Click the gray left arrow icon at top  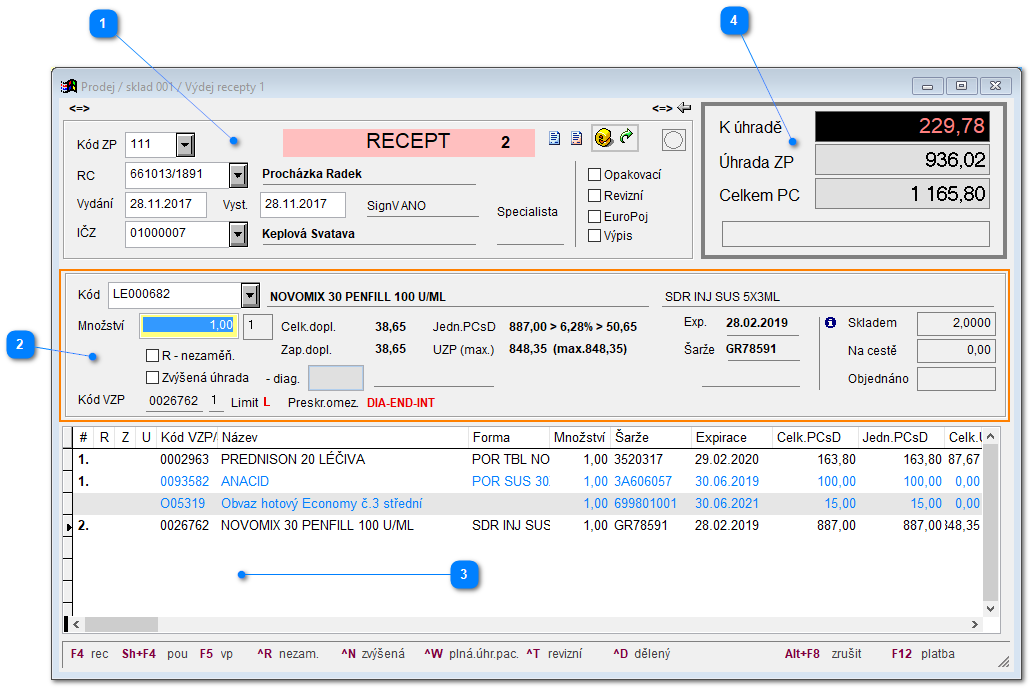click(684, 107)
